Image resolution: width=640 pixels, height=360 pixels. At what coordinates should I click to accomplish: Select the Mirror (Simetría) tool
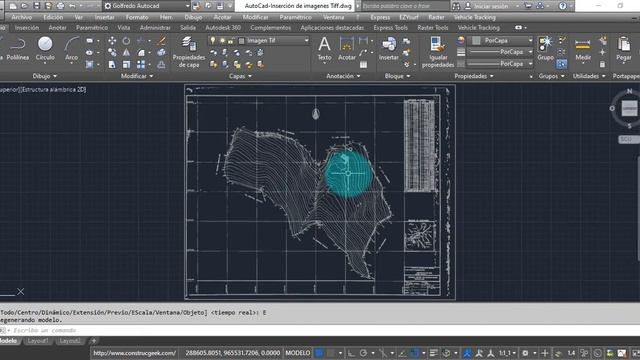point(126,53)
